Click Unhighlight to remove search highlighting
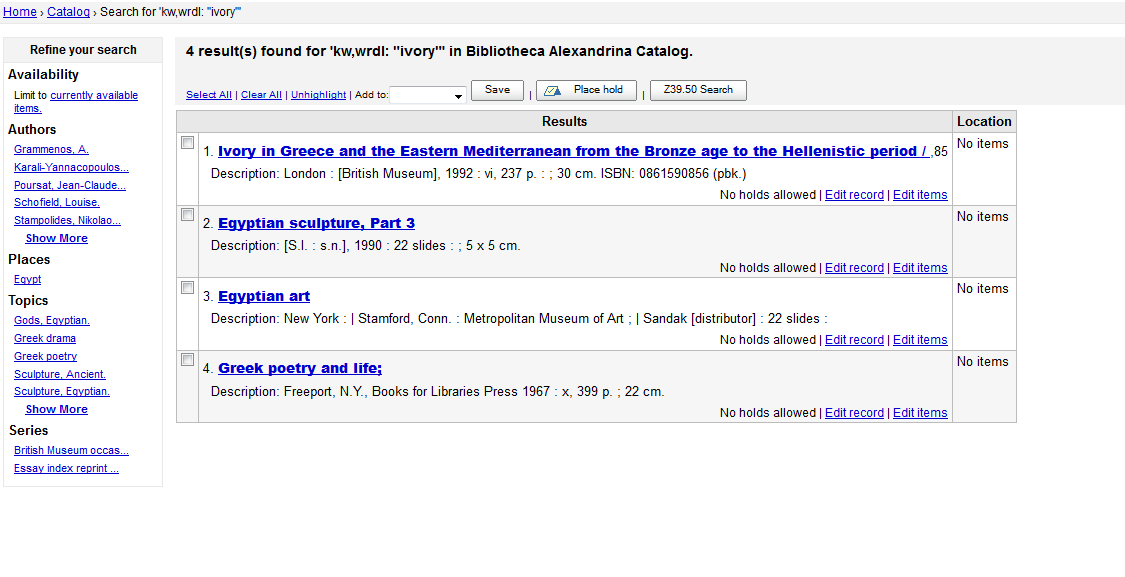1125x577 pixels. pyautogui.click(x=318, y=95)
